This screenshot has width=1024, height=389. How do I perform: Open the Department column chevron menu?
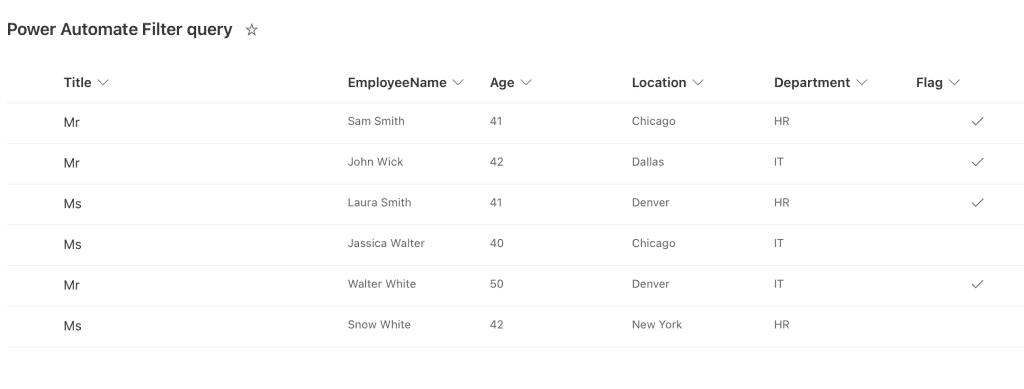pos(861,82)
